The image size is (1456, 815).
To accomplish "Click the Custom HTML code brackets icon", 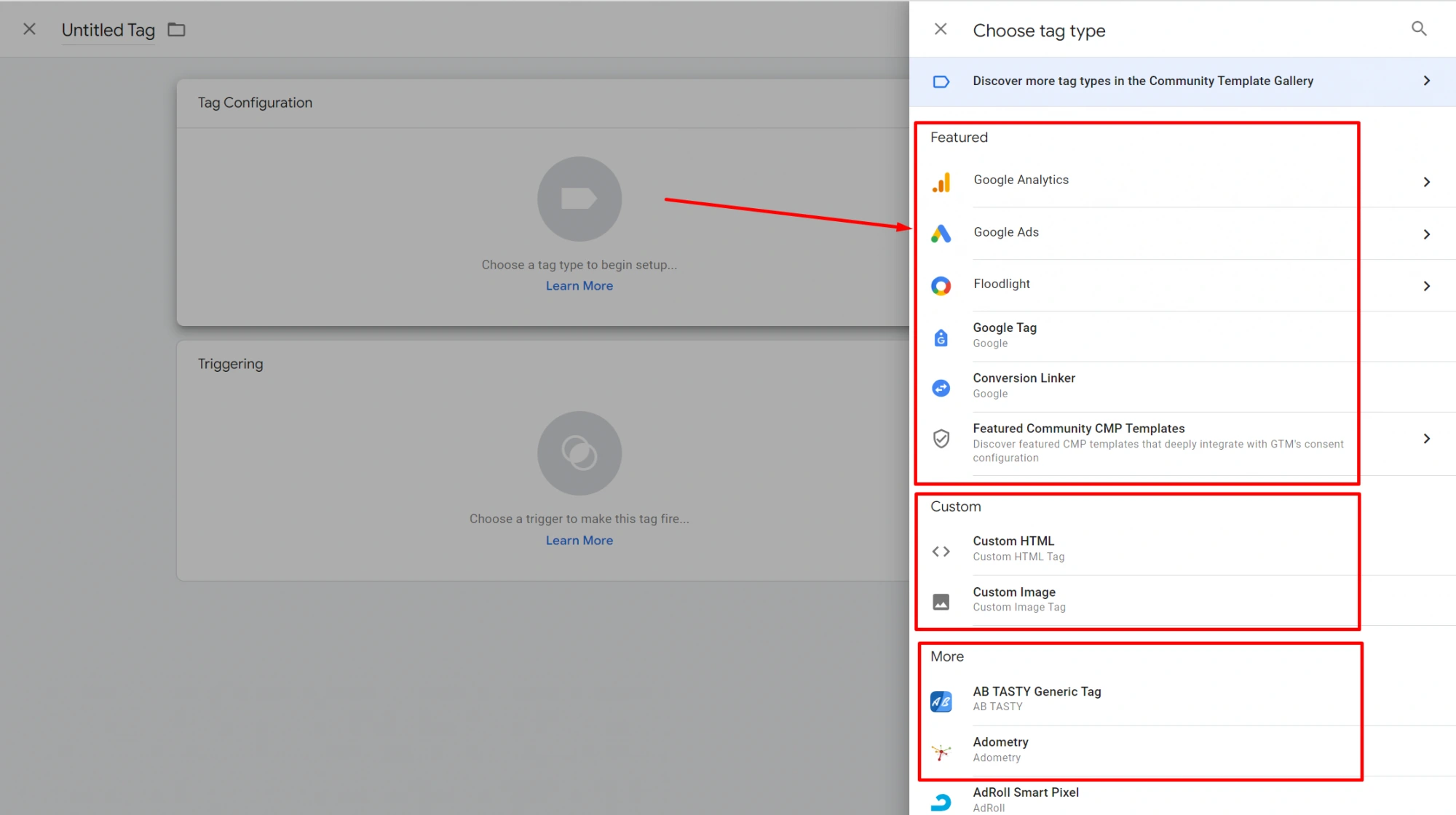I will [941, 551].
